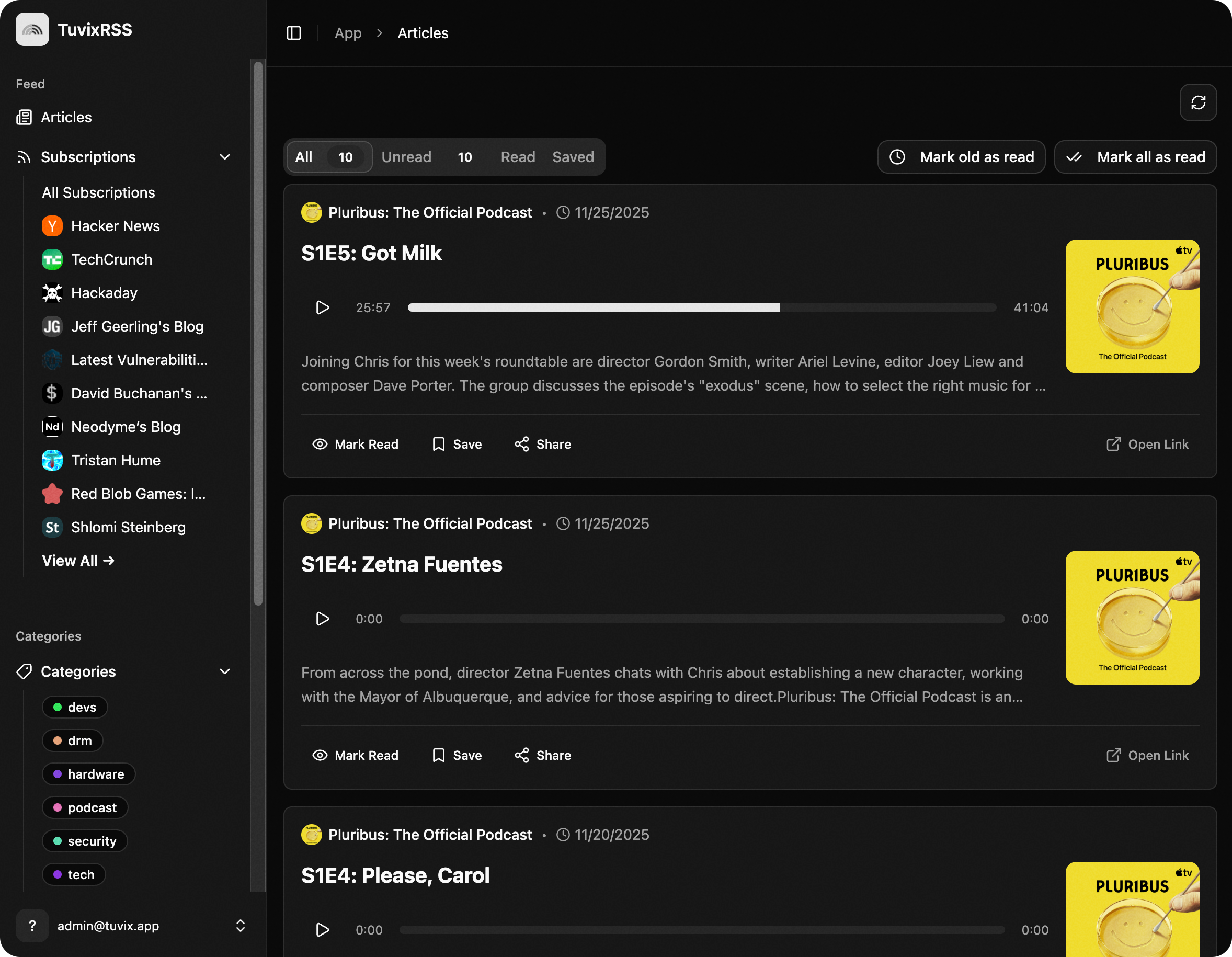Seek within the Got Milk progress bar

(x=701, y=307)
